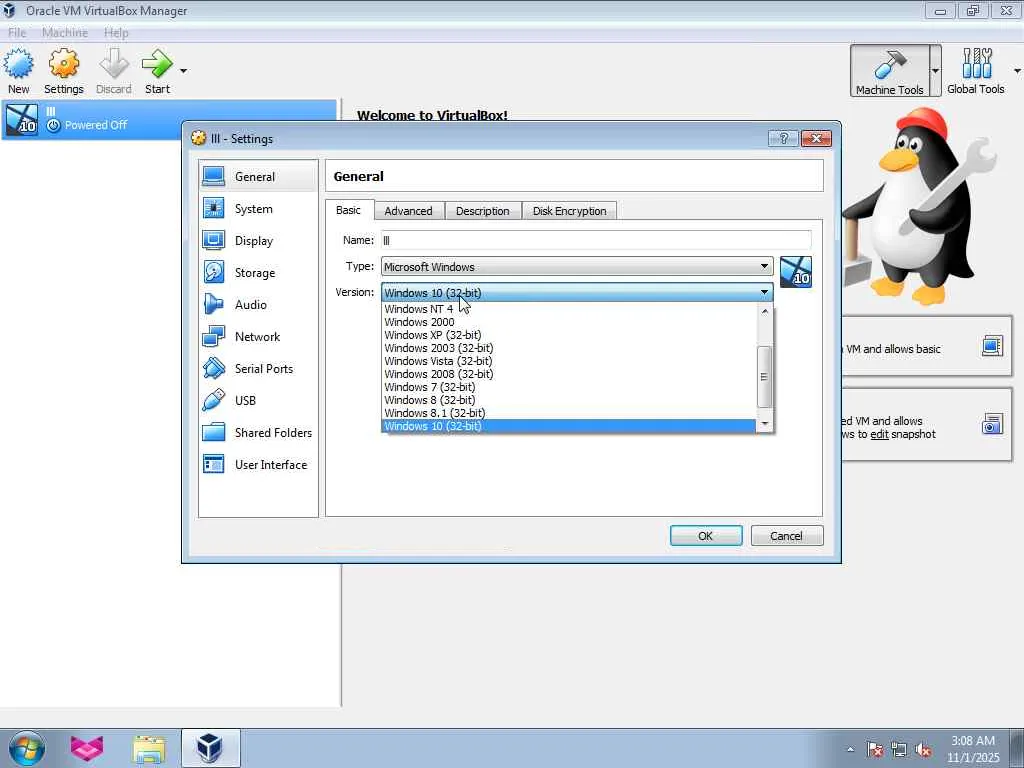This screenshot has height=768, width=1024.
Task: Collapse the Version combo box arrow
Action: click(x=764, y=293)
